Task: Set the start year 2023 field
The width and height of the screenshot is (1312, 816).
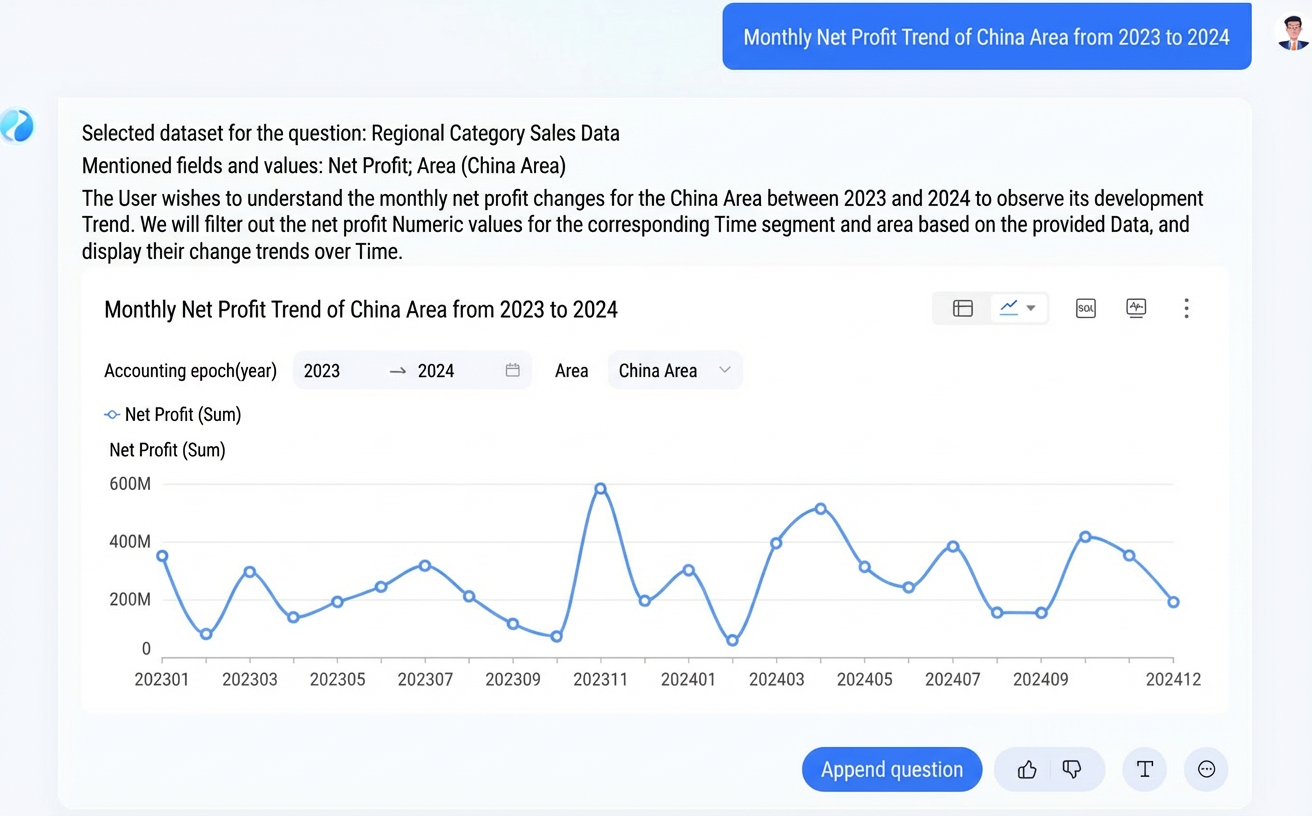Action: (322, 371)
